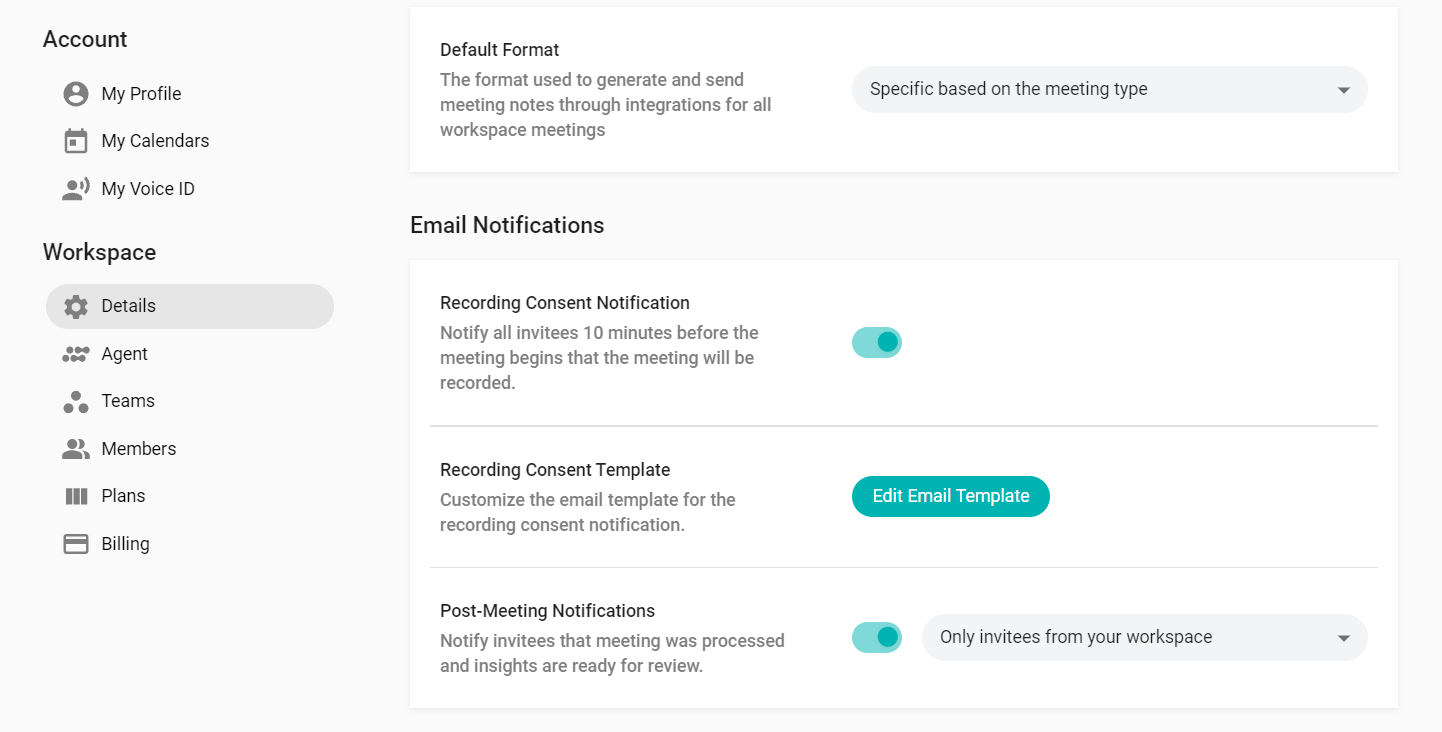Expand the Only invitees from your workspace dropdown
Viewport: 1442px width, 732px height.
pos(1145,637)
